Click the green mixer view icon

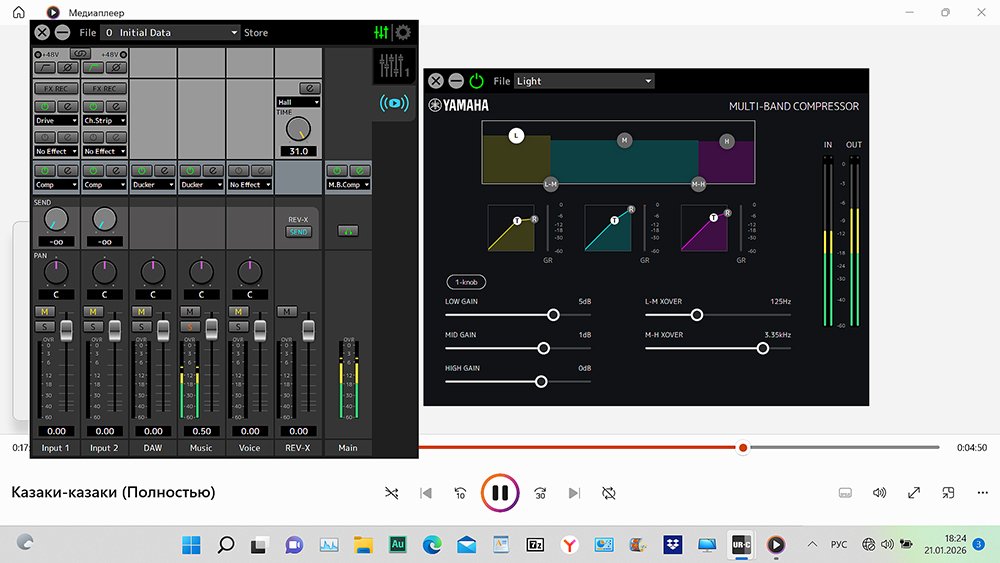[x=381, y=33]
